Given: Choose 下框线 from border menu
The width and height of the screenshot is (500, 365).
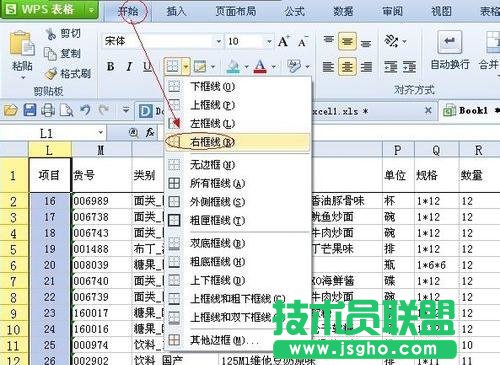Looking at the screenshot, I should (x=238, y=87).
